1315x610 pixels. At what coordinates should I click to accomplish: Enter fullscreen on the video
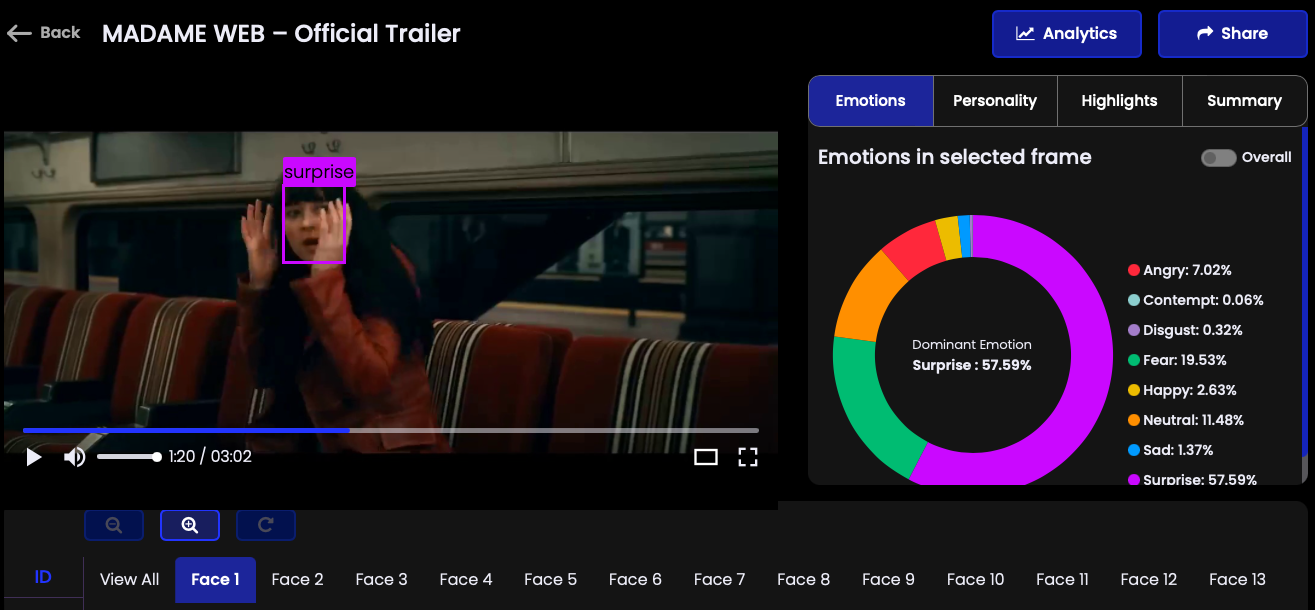[748, 457]
